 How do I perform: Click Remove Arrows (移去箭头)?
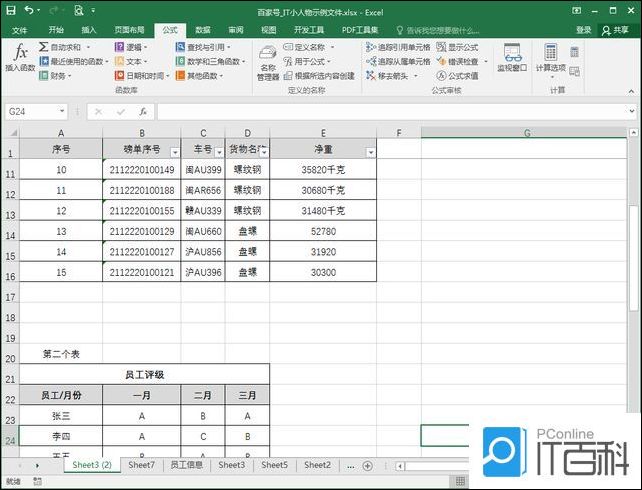coord(392,76)
